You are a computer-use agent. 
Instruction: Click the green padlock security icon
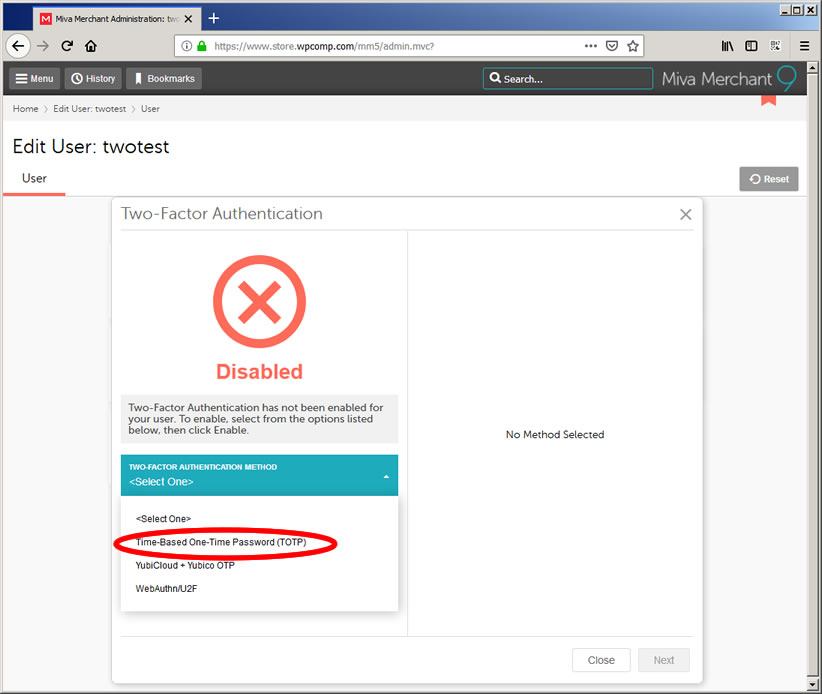202,46
